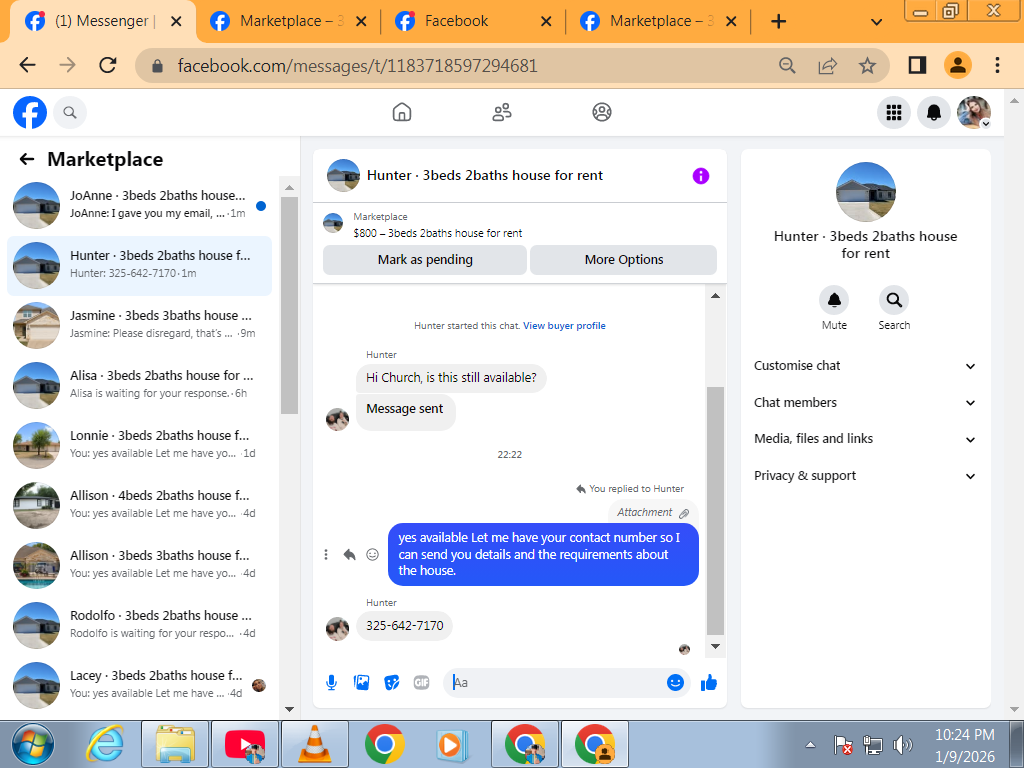This screenshot has height=768, width=1024.
Task: Switch to the Messenger tab
Action: (103, 22)
